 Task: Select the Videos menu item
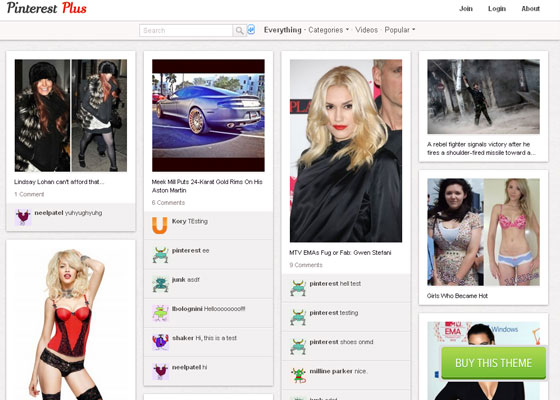pyautogui.click(x=366, y=30)
